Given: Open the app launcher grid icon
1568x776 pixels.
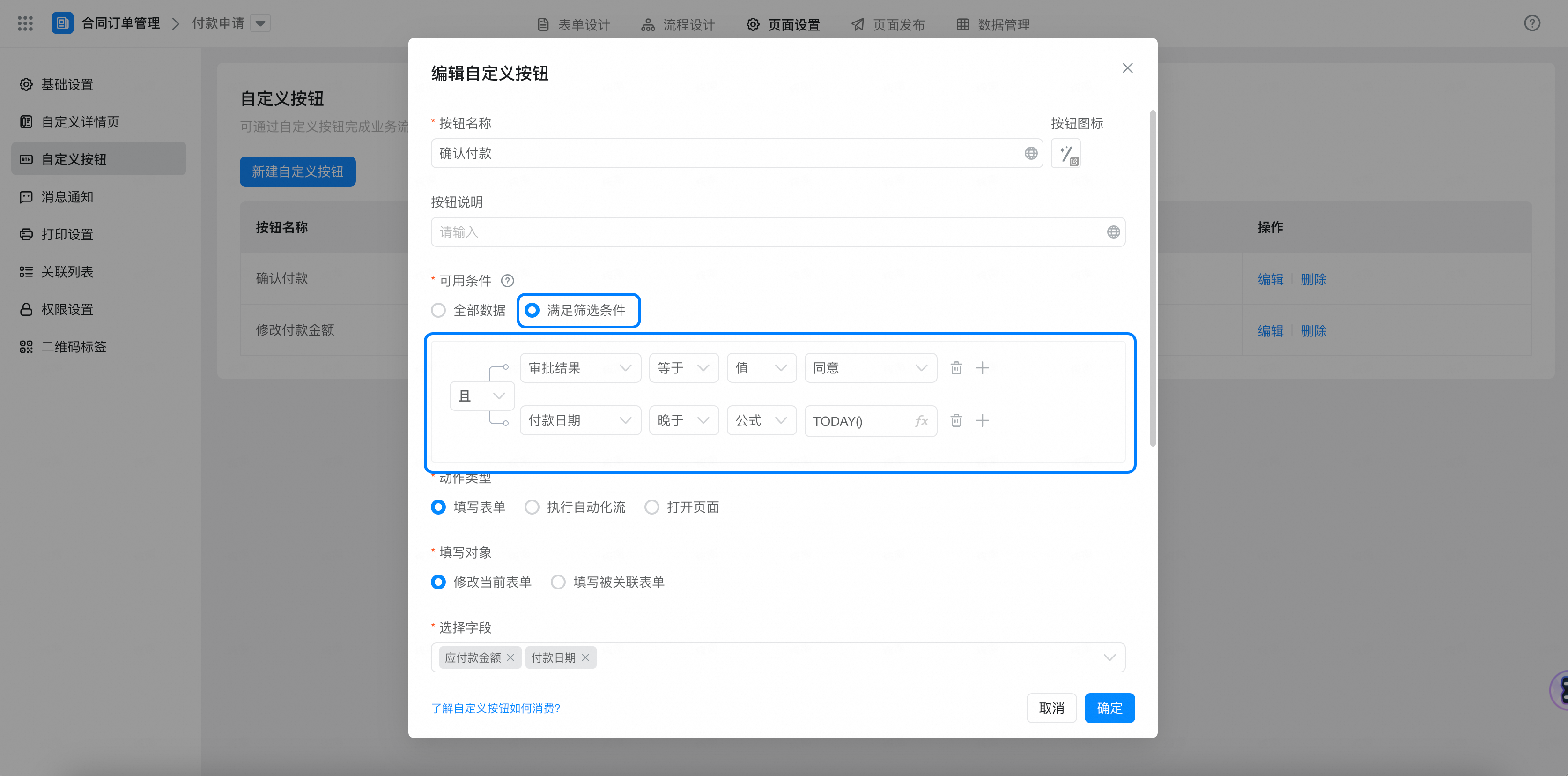Looking at the screenshot, I should pos(25,23).
